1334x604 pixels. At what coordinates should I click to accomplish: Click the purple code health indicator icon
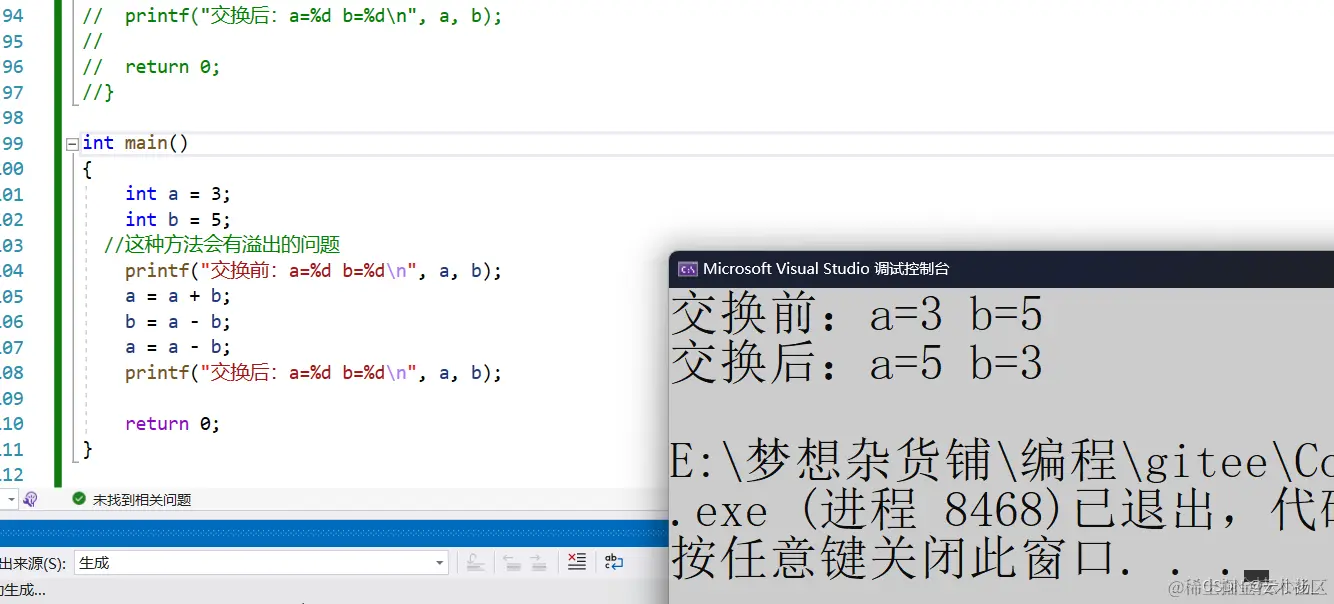(30, 500)
